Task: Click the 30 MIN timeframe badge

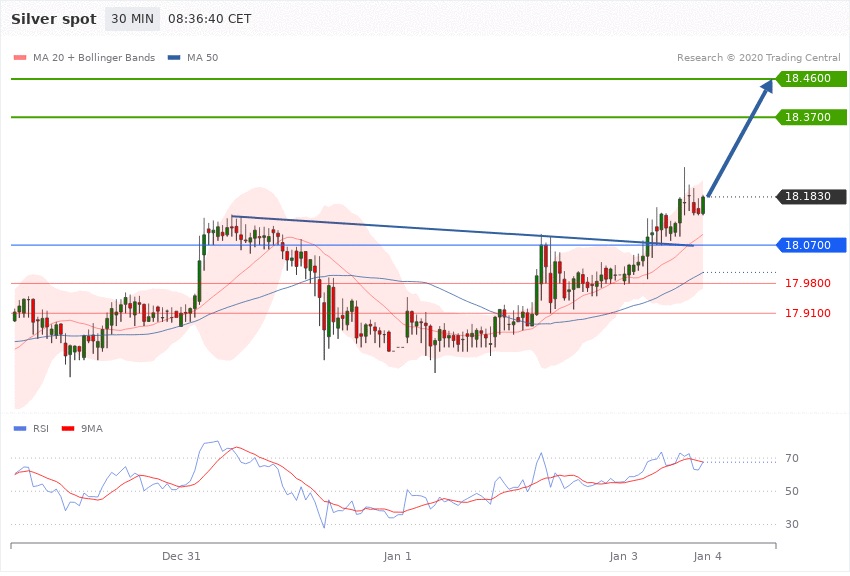Action: coord(132,19)
